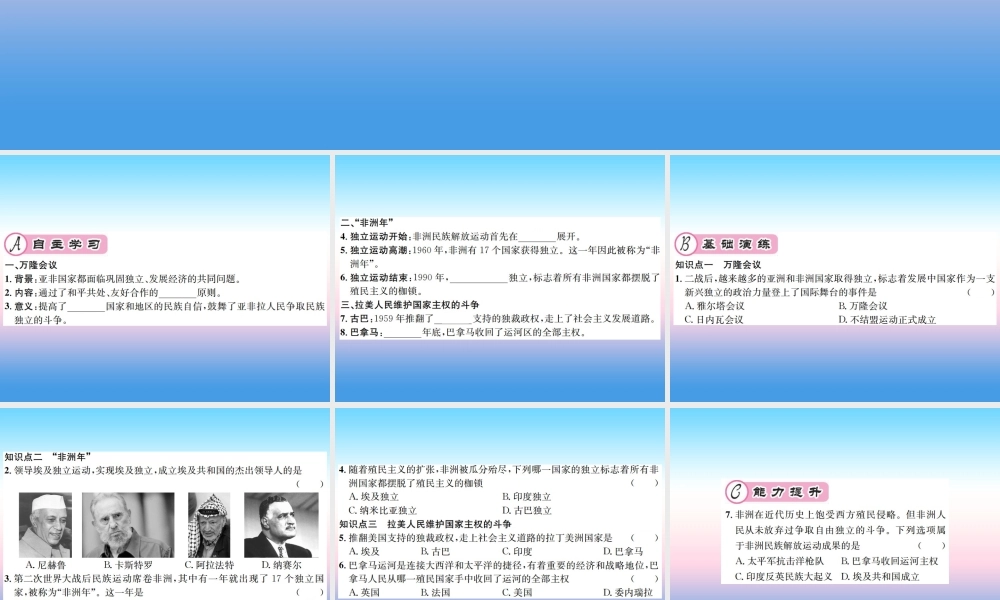Click the answer bracket of question 4
The width and height of the screenshot is (1000, 600).
(645, 483)
